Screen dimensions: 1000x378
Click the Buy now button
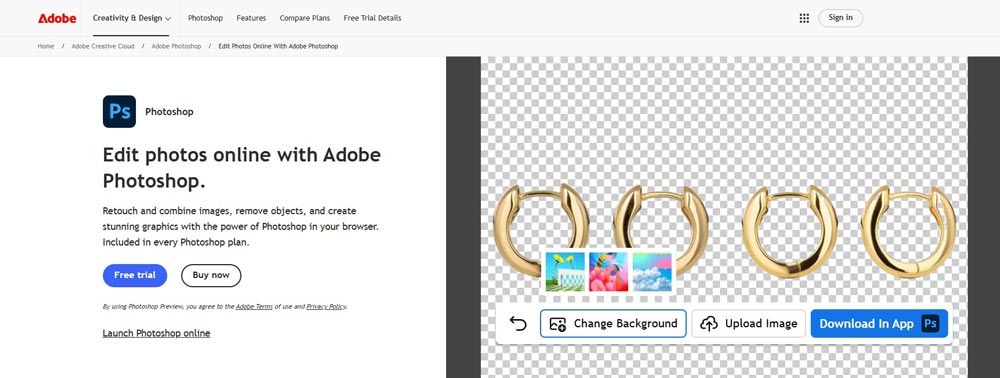211,275
